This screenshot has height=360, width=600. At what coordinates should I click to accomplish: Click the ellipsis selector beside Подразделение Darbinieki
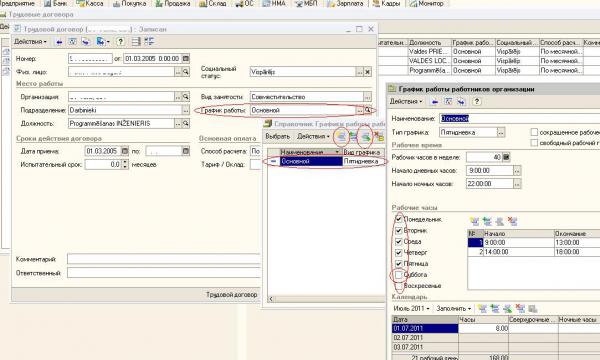pyautogui.click(x=186, y=110)
